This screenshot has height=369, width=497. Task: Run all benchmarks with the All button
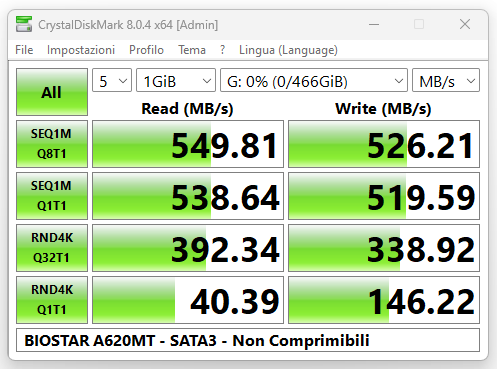click(52, 92)
